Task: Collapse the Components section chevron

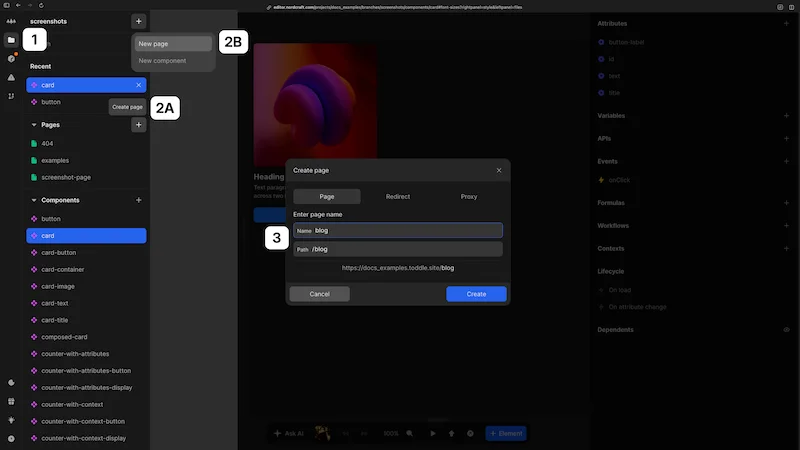Action: [x=34, y=200]
